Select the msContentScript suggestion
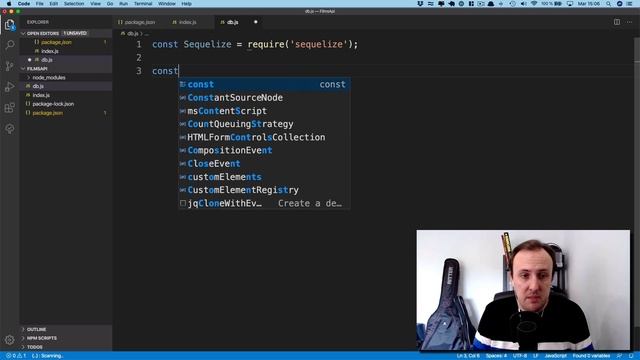 pyautogui.click(x=264, y=111)
